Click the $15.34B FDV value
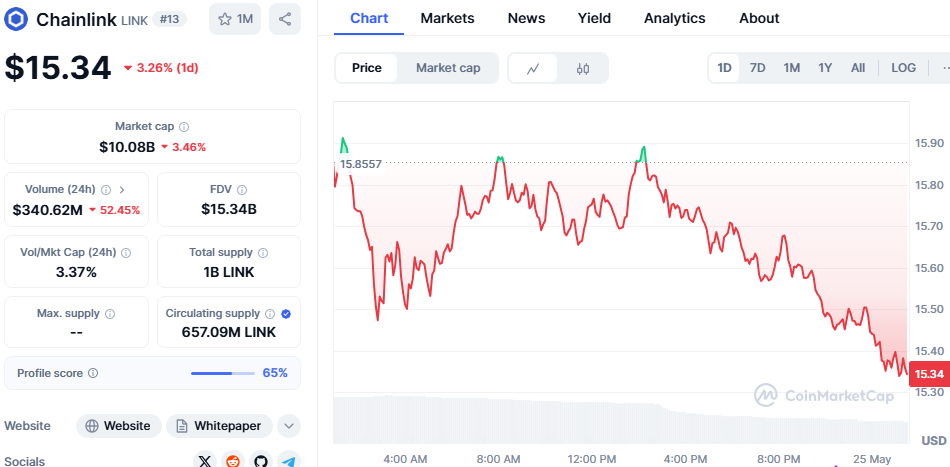Screen dimensions: 950x467 pos(229,210)
